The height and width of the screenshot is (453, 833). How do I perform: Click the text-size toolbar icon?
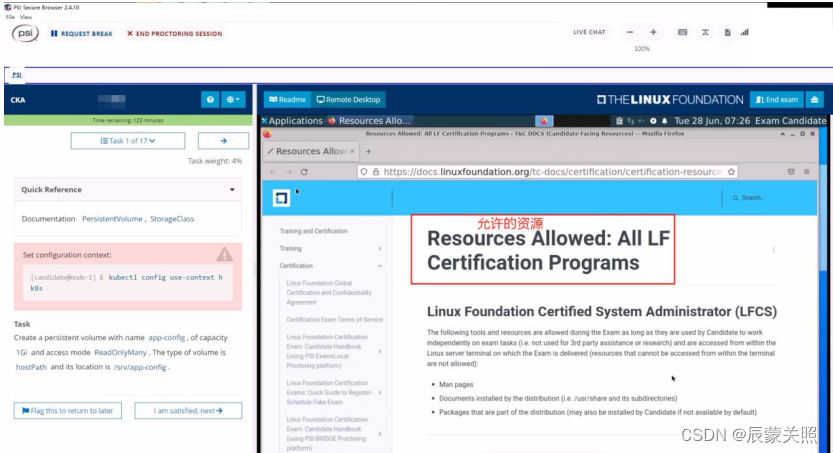click(705, 32)
